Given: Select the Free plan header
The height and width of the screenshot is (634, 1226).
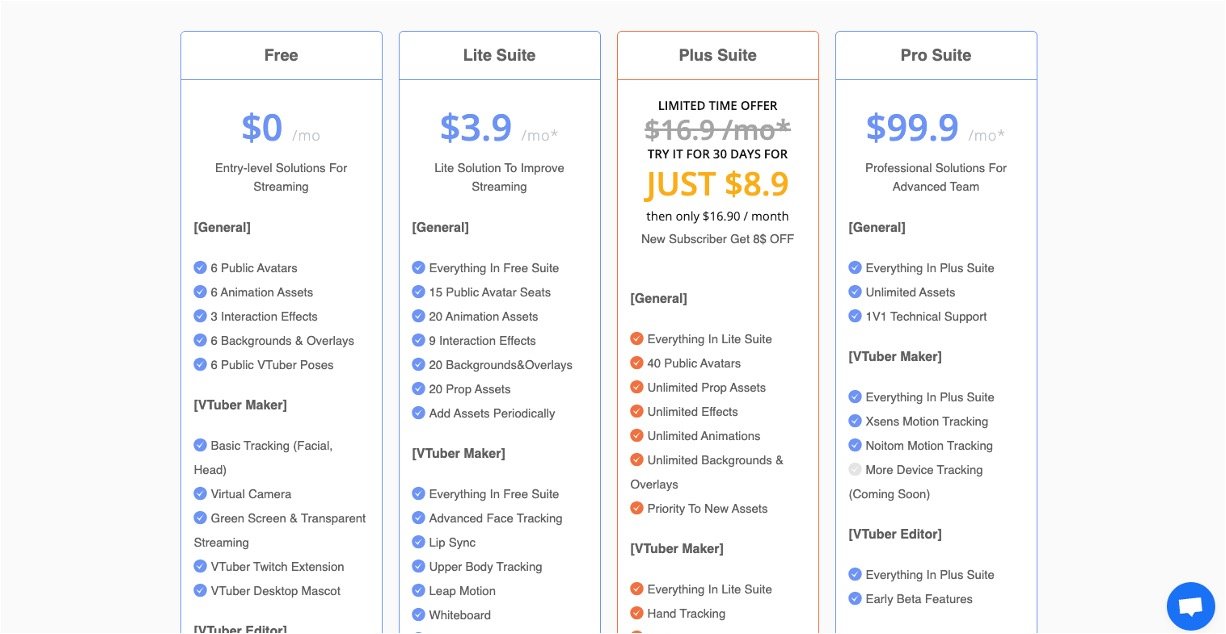Looking at the screenshot, I should [281, 56].
